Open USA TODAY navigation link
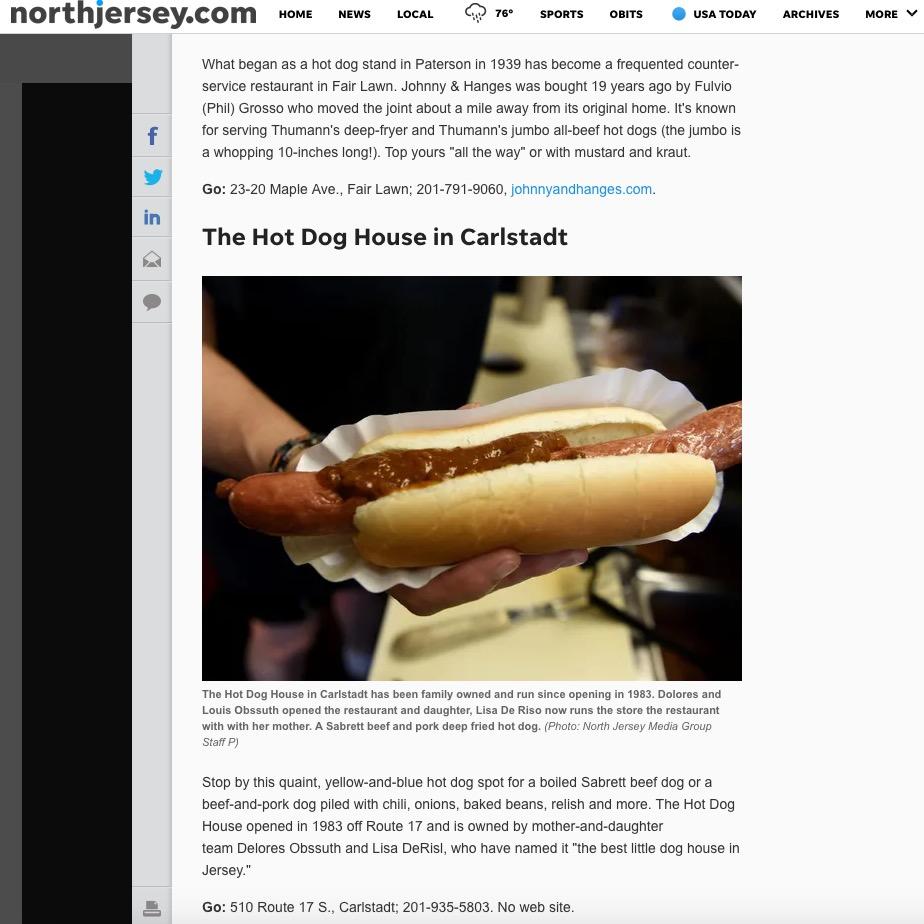924x924 pixels. pyautogui.click(x=724, y=14)
